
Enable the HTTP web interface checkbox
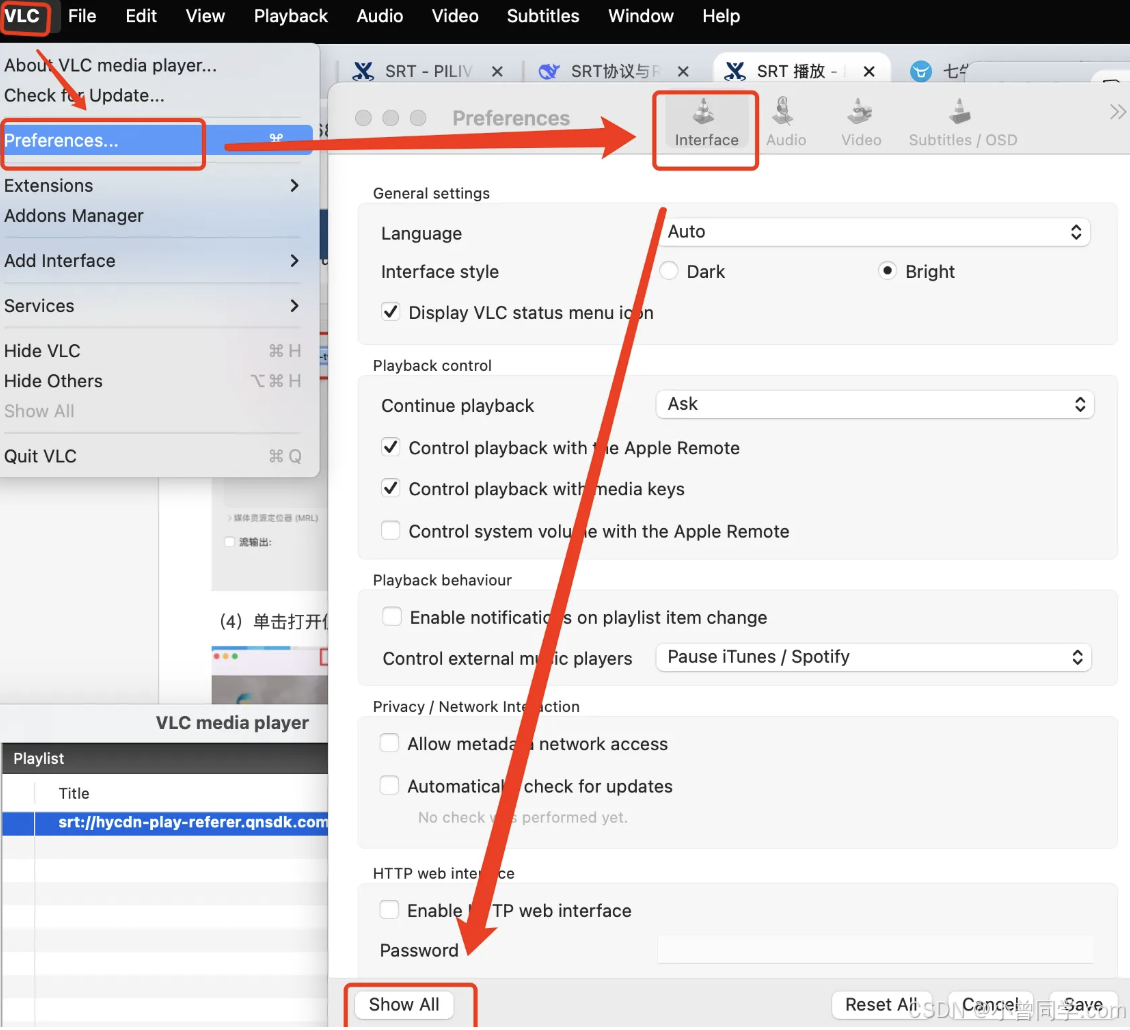point(389,910)
